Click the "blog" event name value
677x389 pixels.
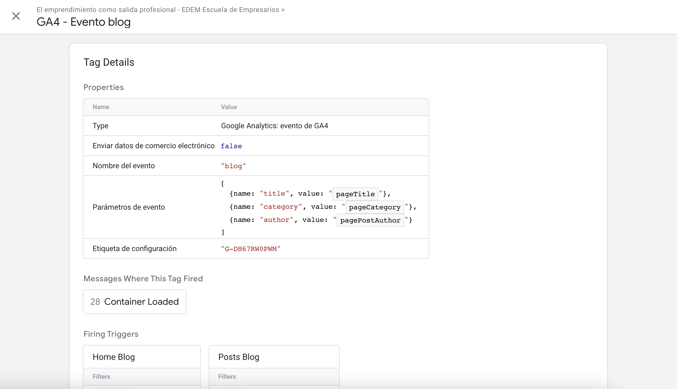click(233, 166)
